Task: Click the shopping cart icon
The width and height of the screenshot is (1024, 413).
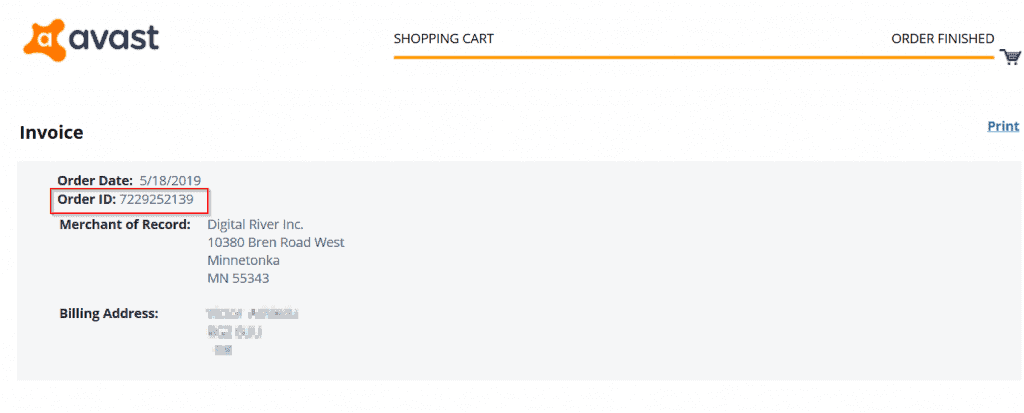Action: (1011, 57)
